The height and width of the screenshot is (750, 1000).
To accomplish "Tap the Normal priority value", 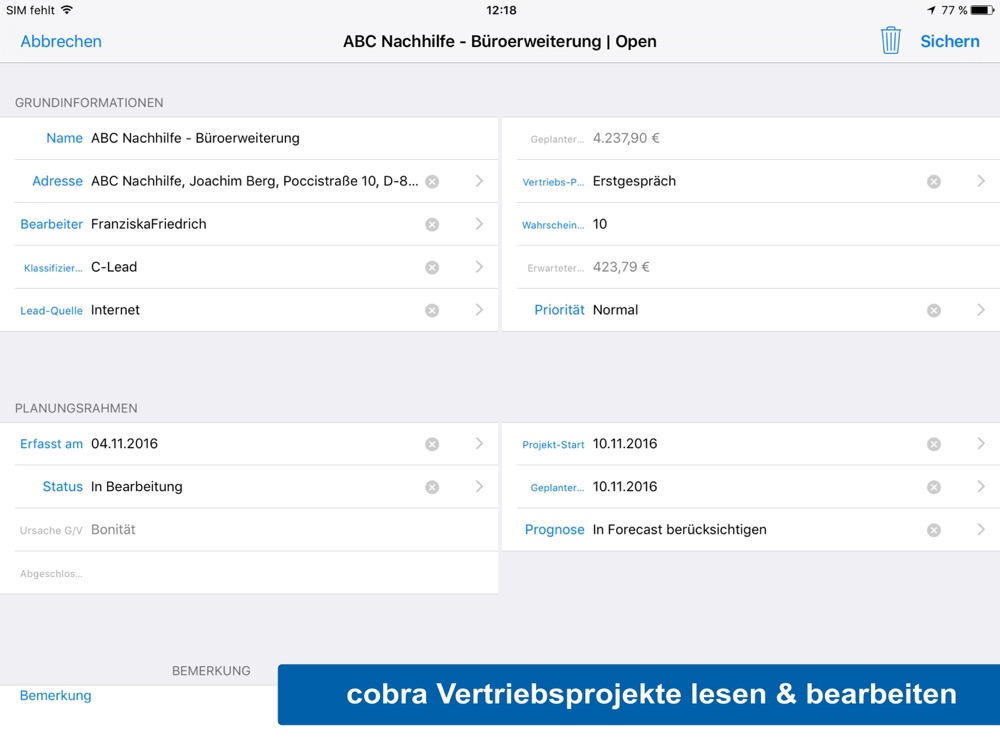I will (x=615, y=310).
